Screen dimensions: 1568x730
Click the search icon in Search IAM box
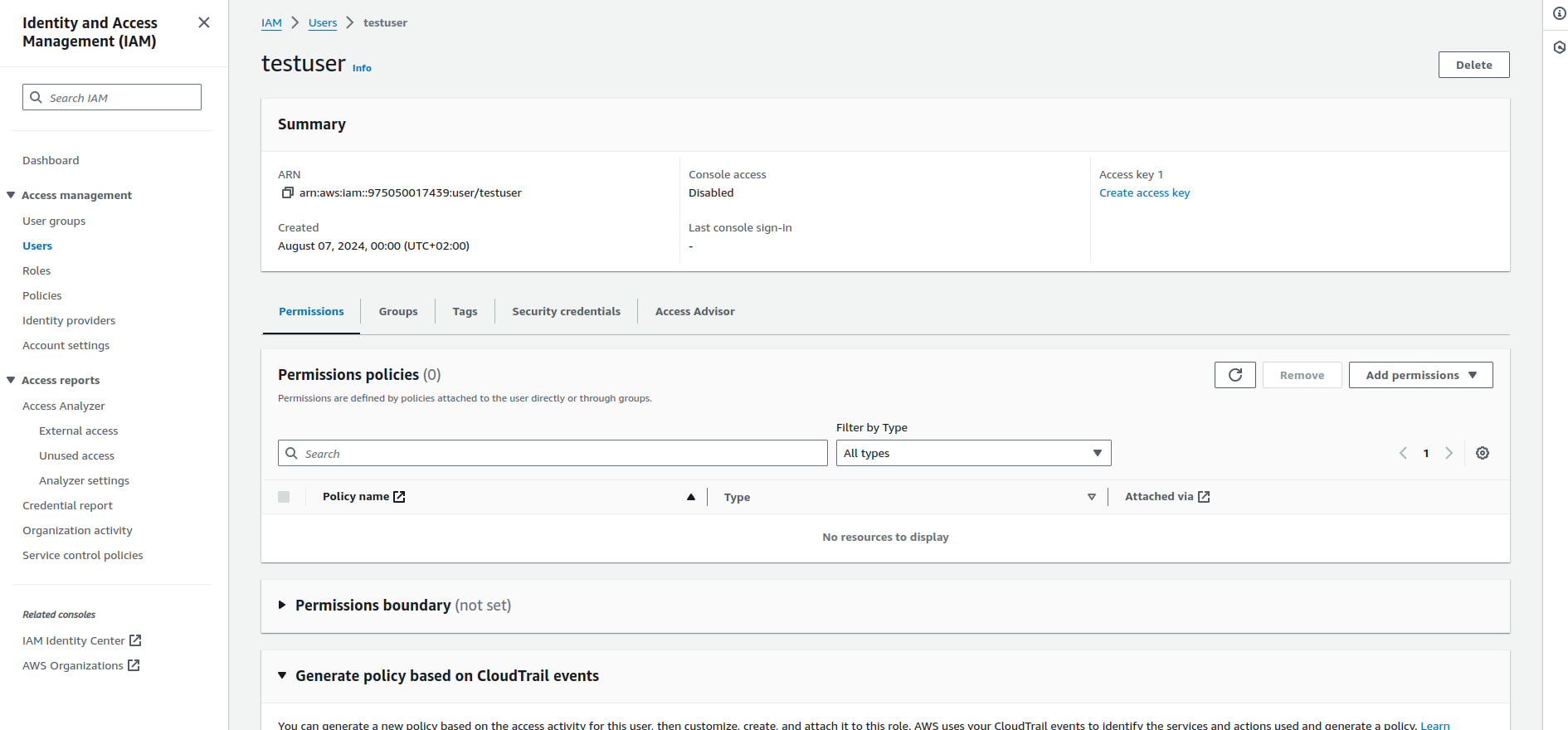coord(36,97)
